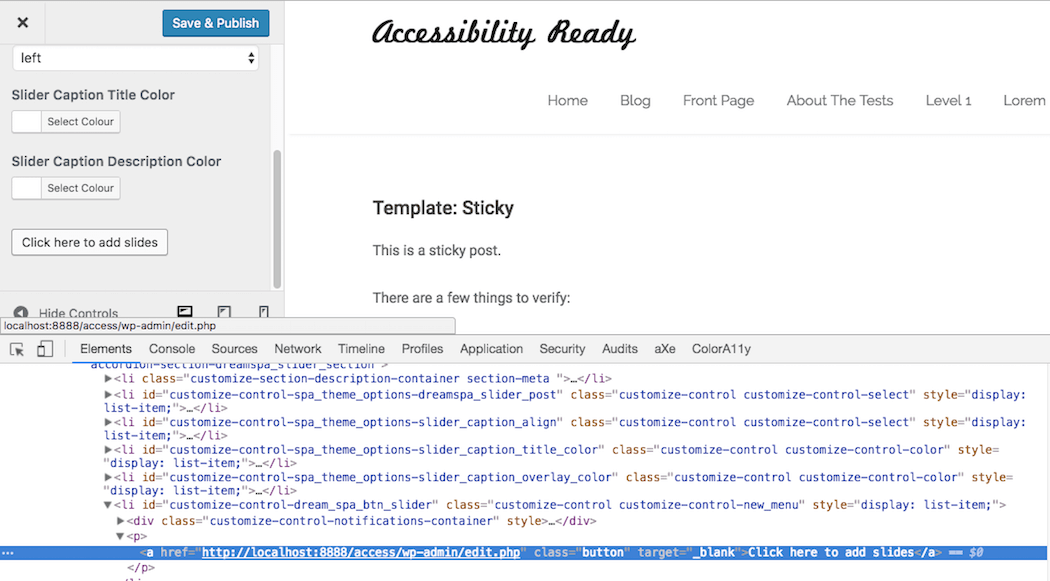Expand the slider_caption_title_color li node

(x=108, y=451)
